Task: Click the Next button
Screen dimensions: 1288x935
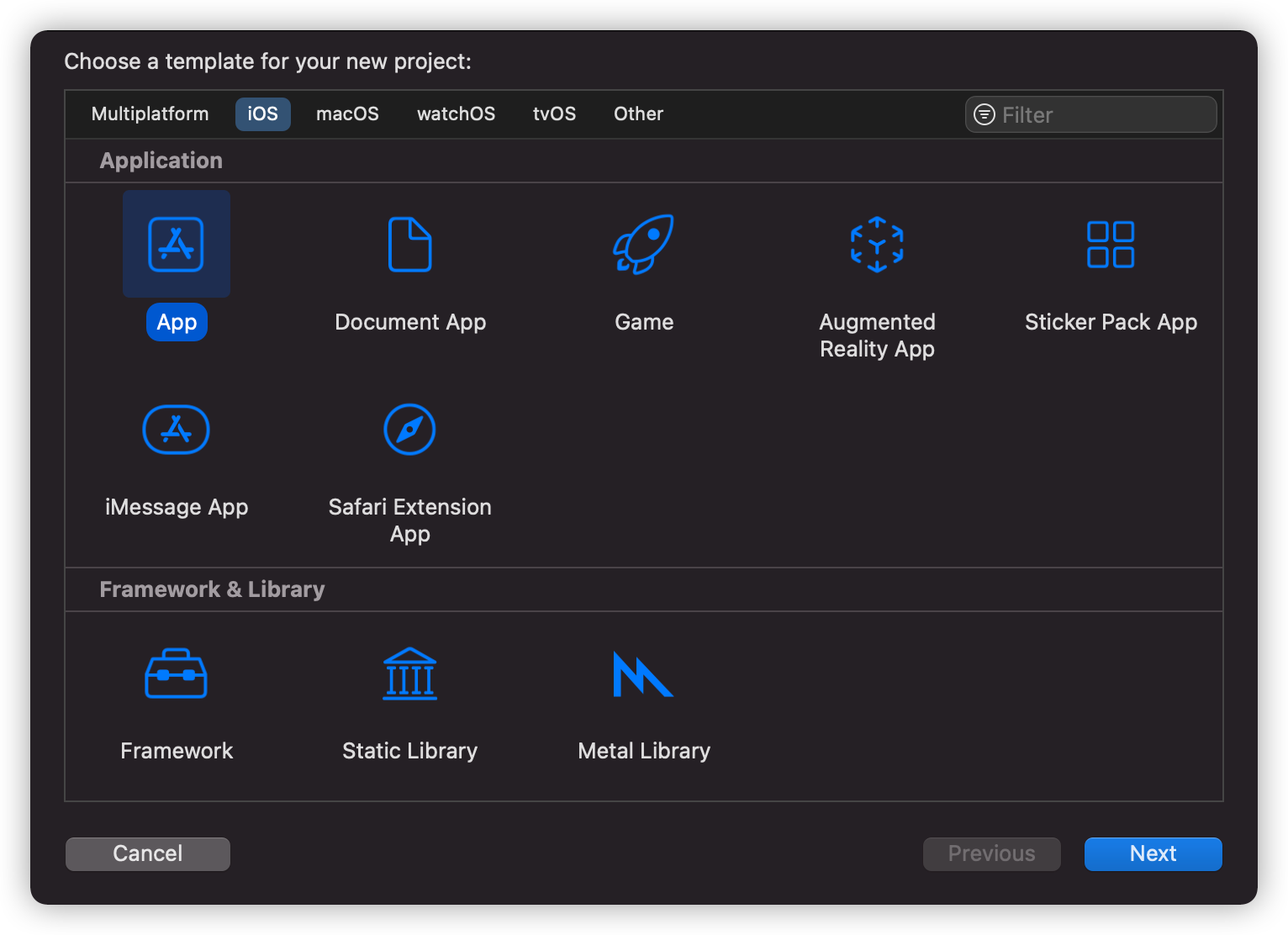Action: (x=1153, y=853)
